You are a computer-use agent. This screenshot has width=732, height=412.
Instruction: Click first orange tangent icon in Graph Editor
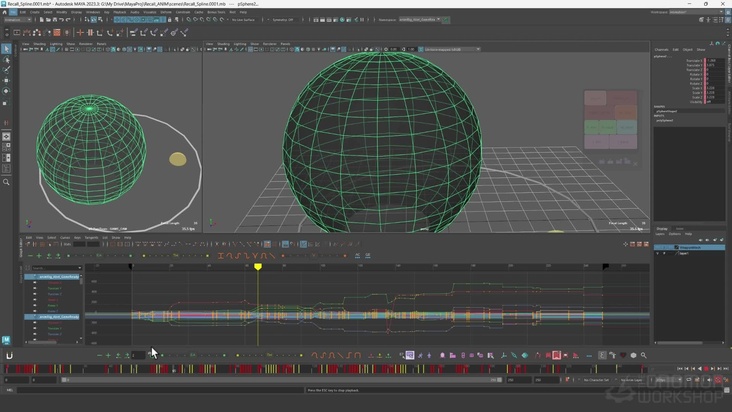tap(221, 256)
